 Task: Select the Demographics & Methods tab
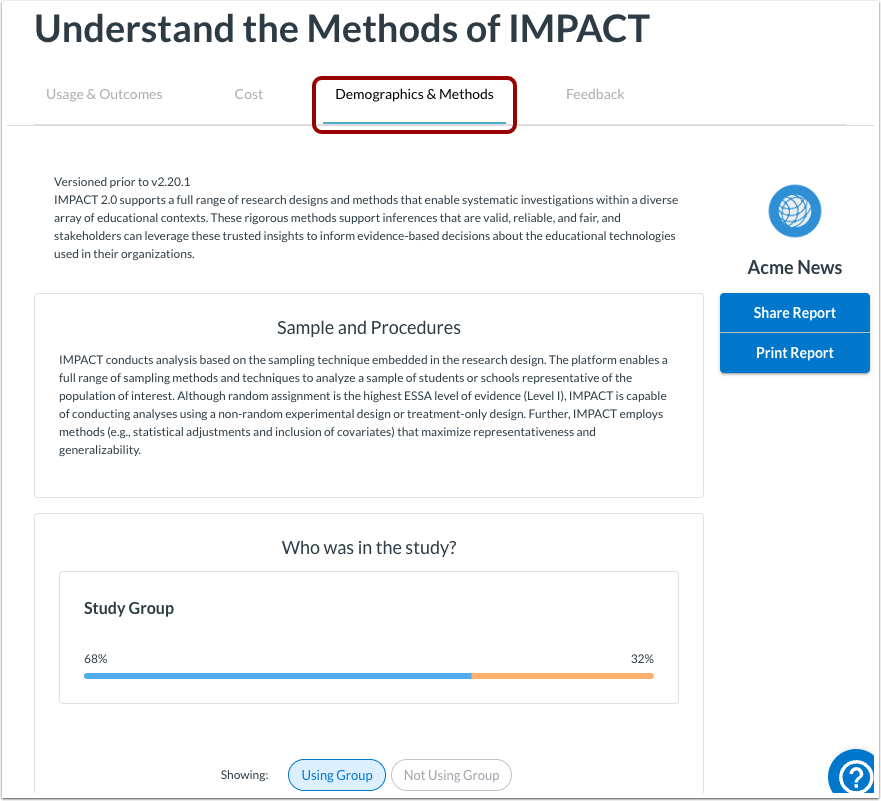coord(414,94)
